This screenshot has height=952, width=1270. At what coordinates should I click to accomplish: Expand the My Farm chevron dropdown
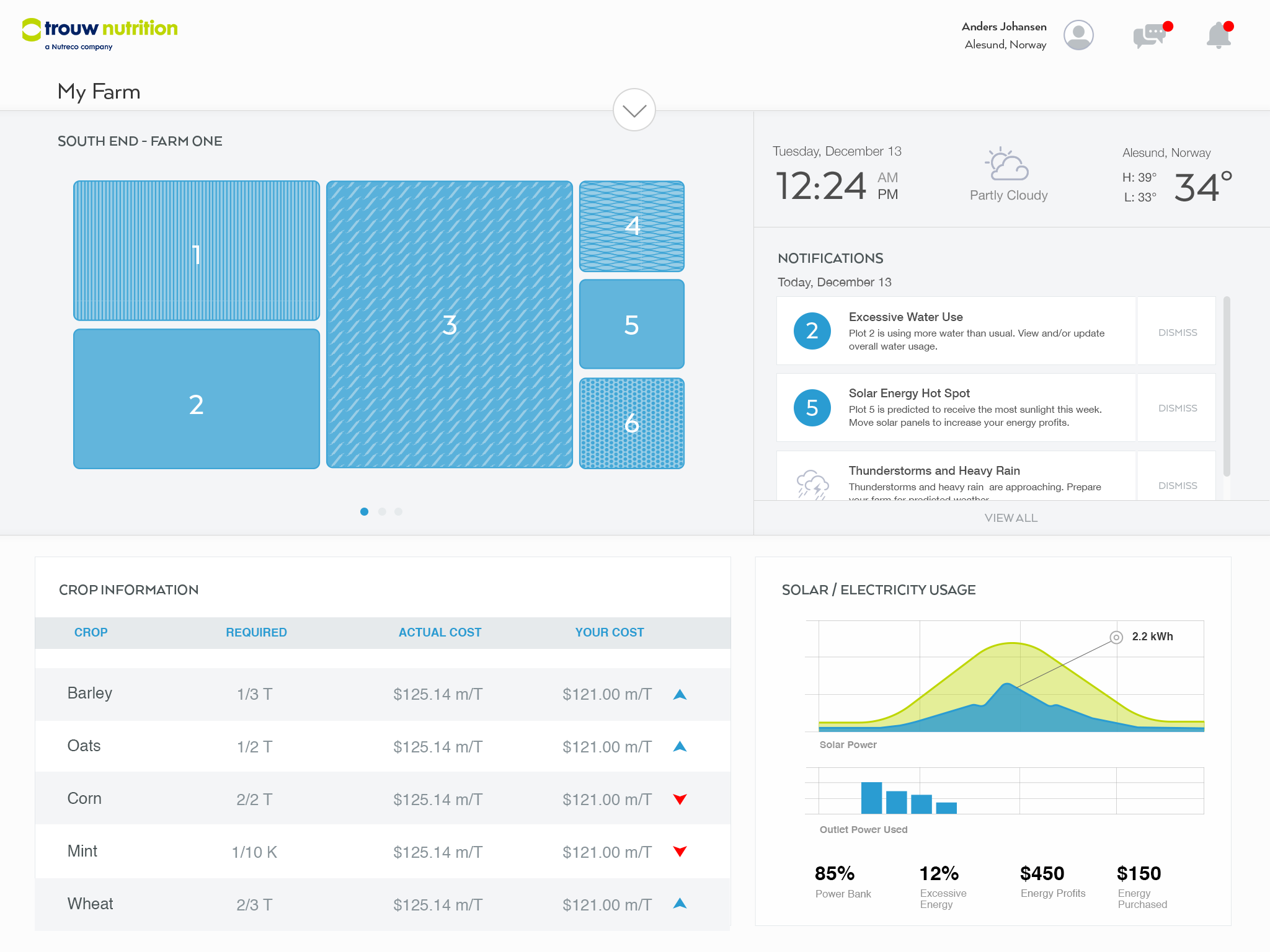(x=634, y=110)
